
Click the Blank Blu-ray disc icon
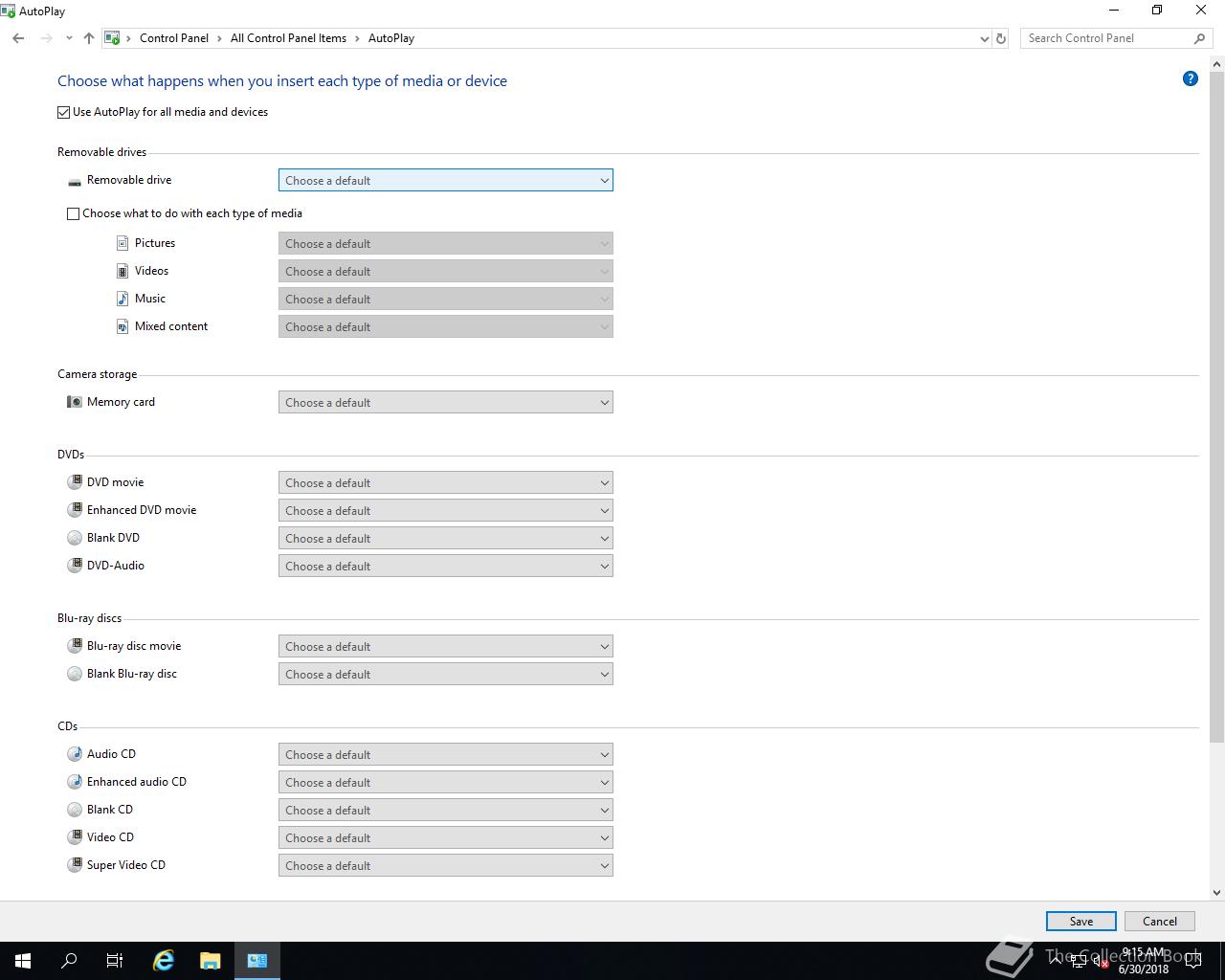coord(75,674)
